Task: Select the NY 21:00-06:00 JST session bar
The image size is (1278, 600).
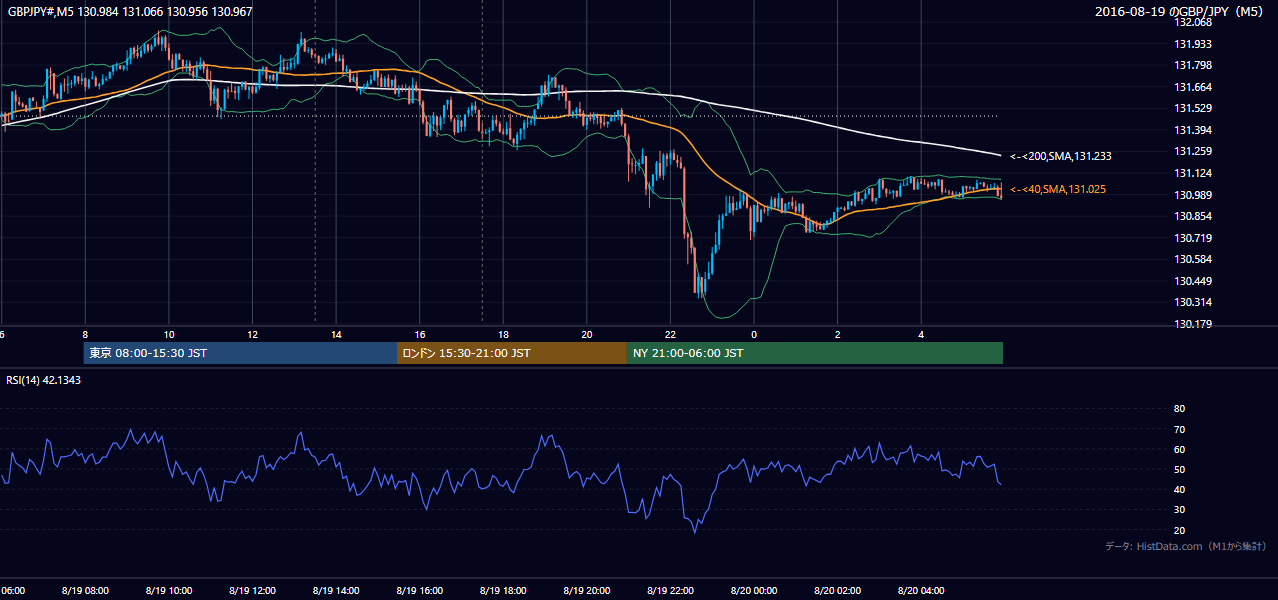Action: pyautogui.click(x=815, y=353)
